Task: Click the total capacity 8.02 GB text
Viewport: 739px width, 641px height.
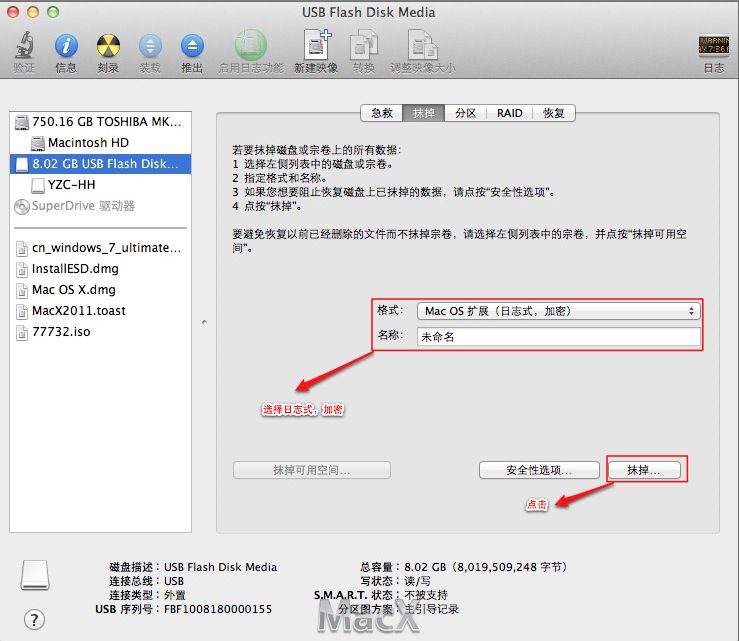Action: [485, 567]
